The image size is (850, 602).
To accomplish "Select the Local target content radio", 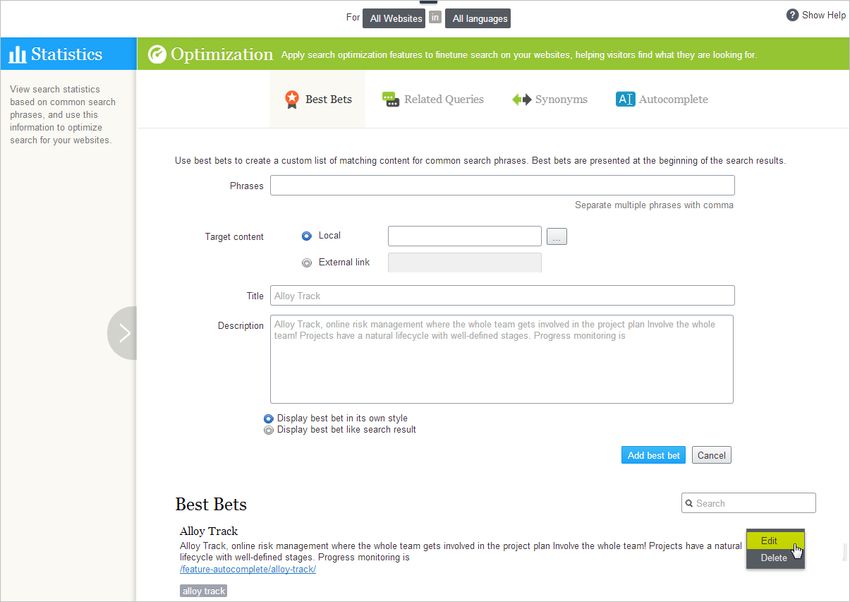I will pos(307,236).
